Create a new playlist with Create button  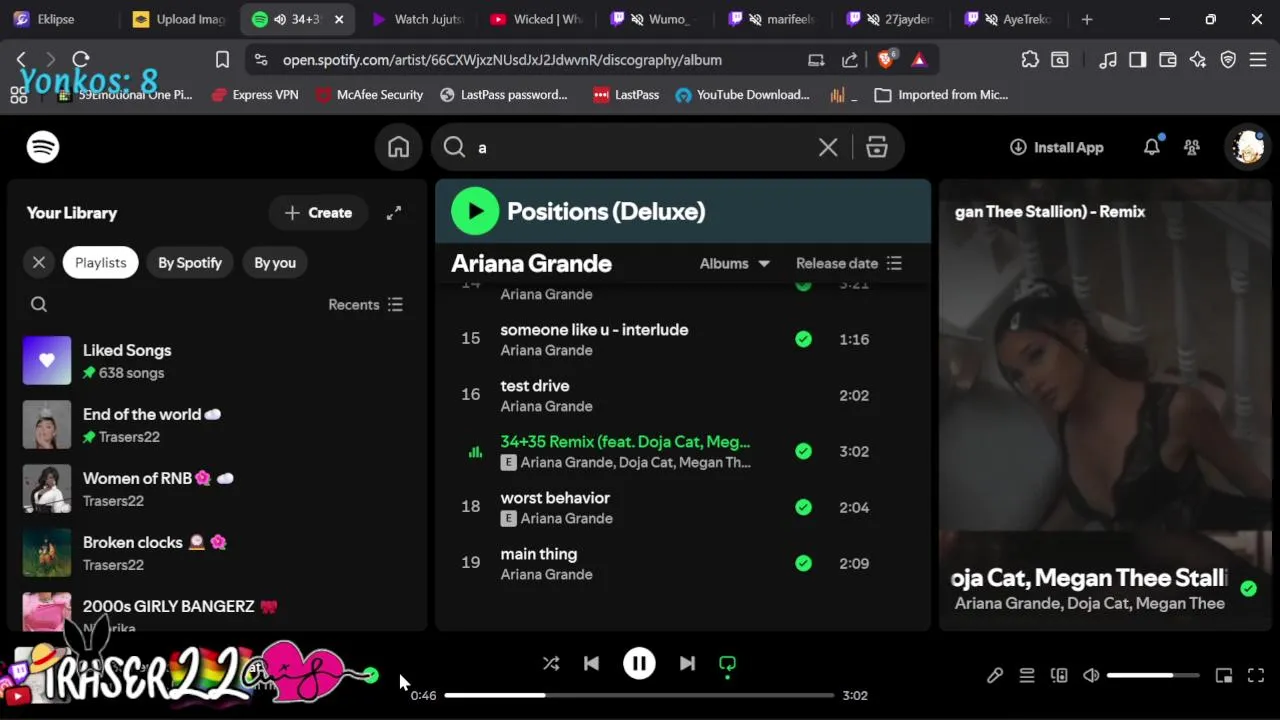pos(318,213)
